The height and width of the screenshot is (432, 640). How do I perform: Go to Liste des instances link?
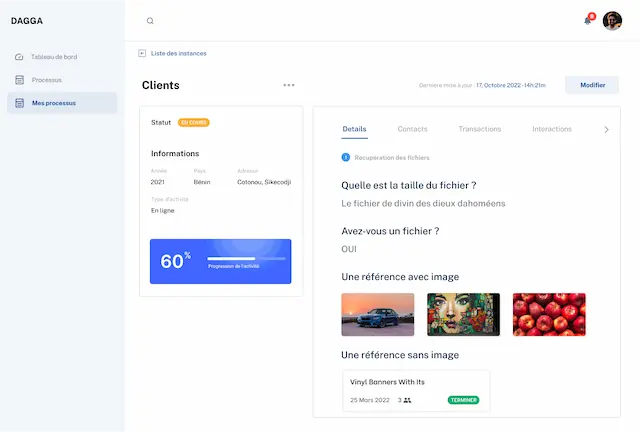coord(178,53)
